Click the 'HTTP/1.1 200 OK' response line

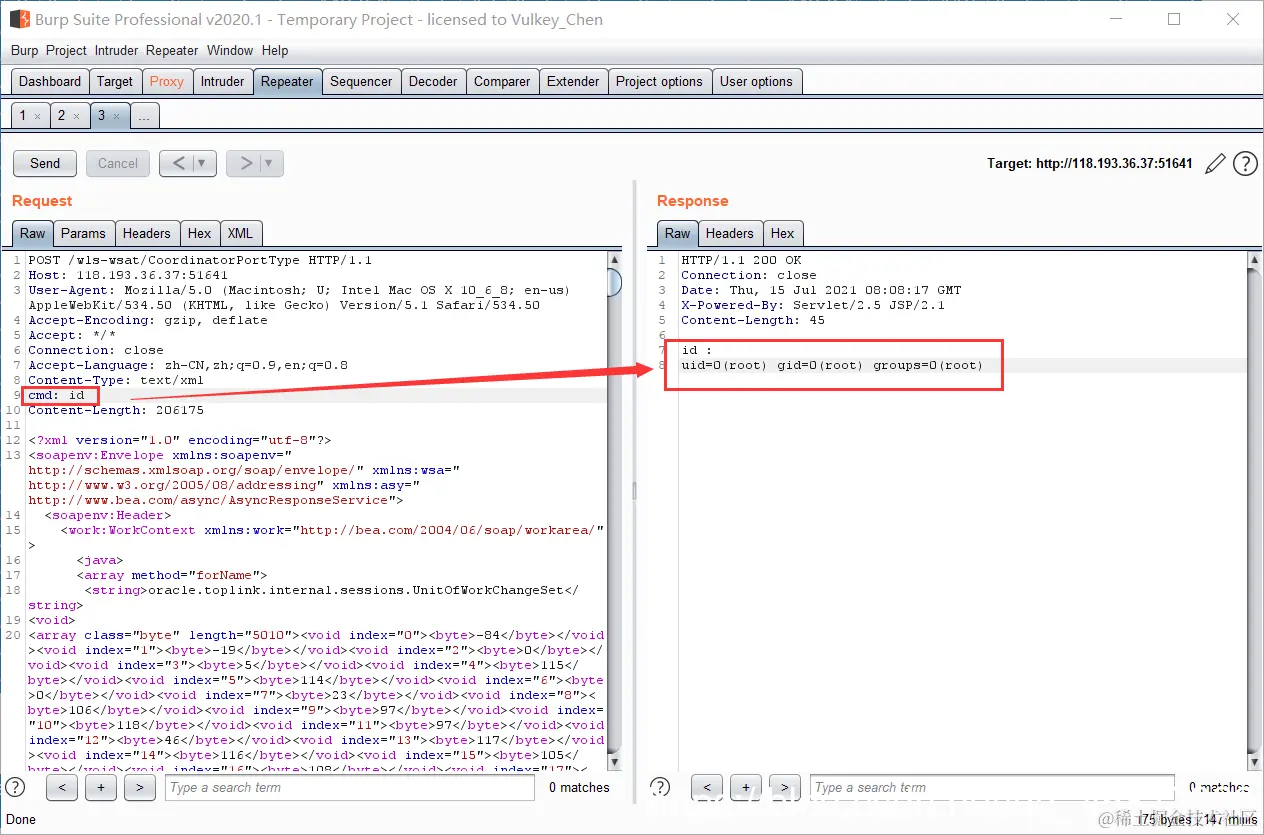[741, 260]
